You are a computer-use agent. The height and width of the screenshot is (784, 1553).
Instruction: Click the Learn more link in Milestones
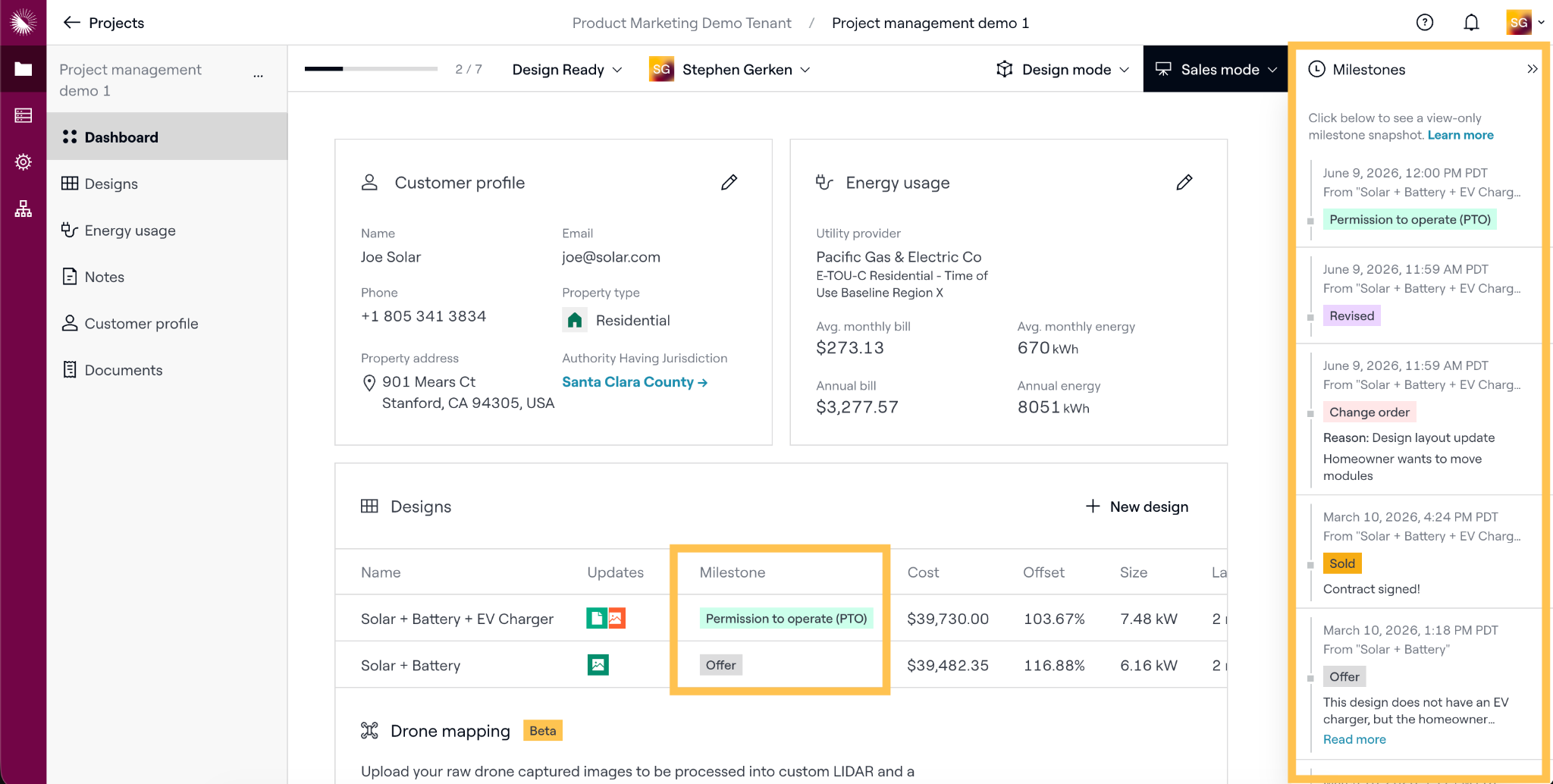click(x=1460, y=135)
